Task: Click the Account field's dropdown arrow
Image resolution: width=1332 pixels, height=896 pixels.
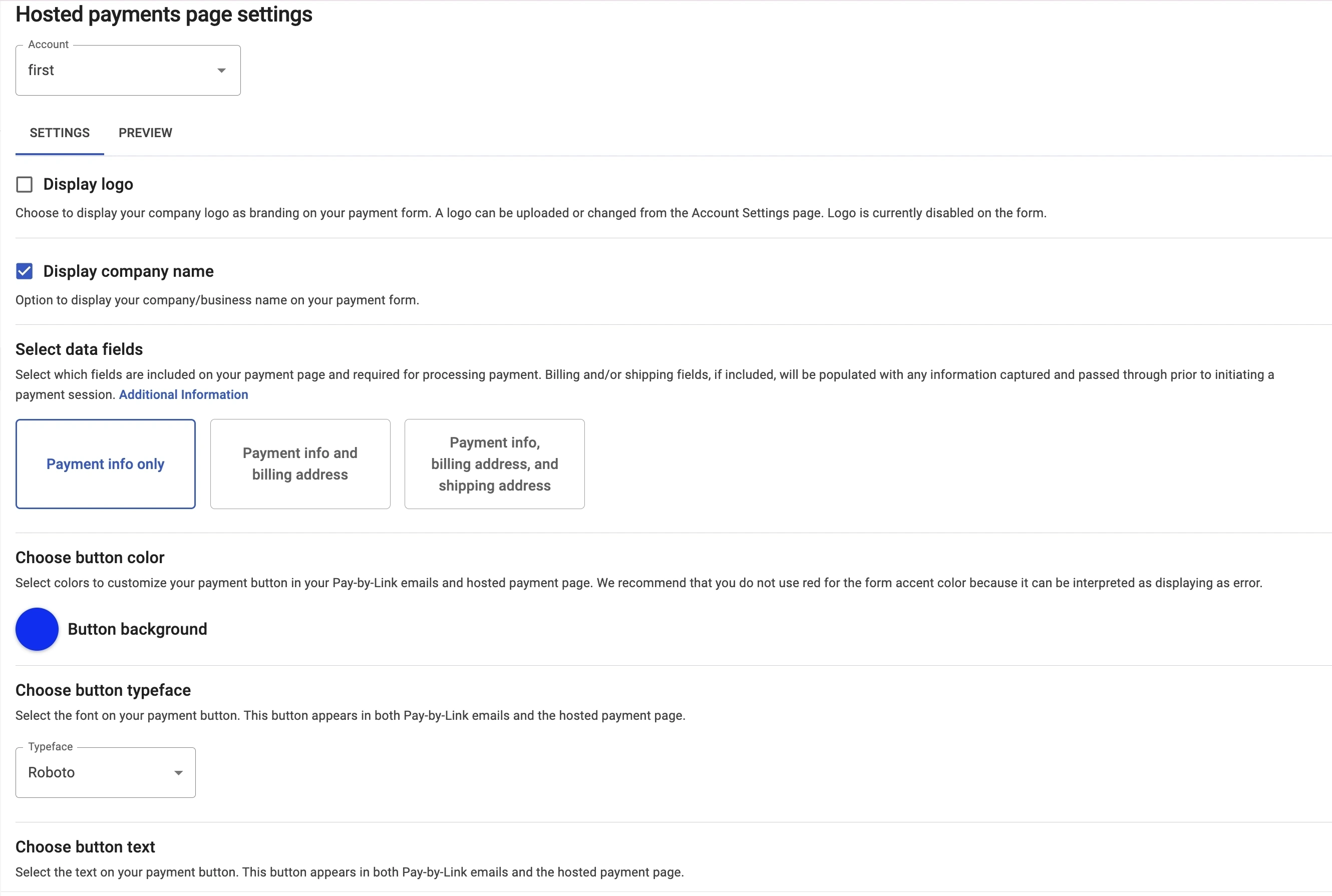Action: pos(221,70)
